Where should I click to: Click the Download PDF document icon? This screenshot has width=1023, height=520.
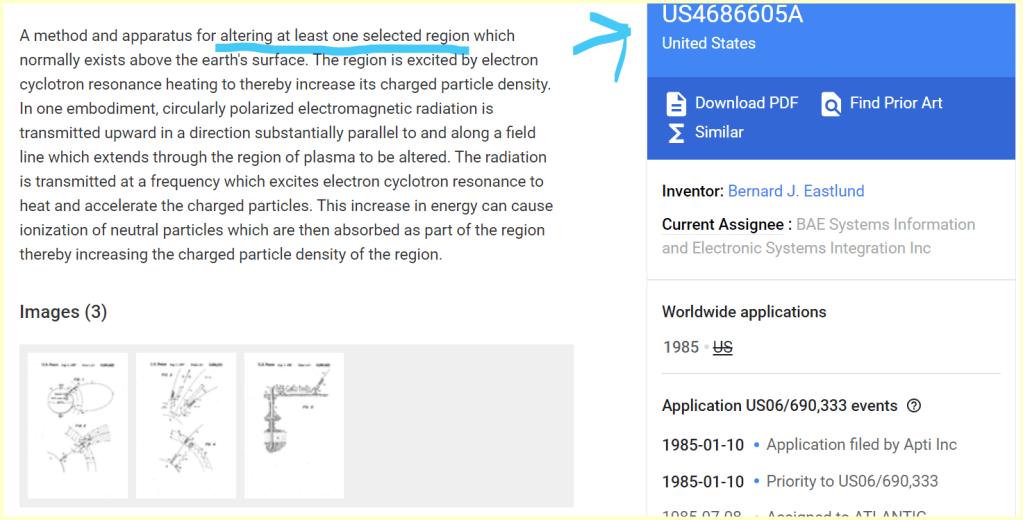click(676, 103)
